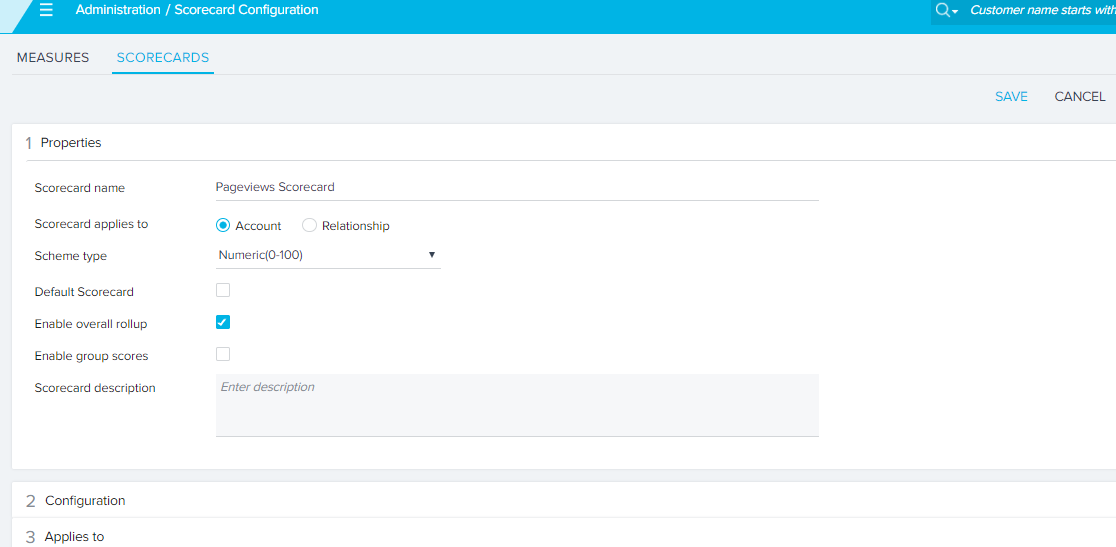Enable group scores checkbox
This screenshot has width=1116, height=547.
click(x=223, y=354)
